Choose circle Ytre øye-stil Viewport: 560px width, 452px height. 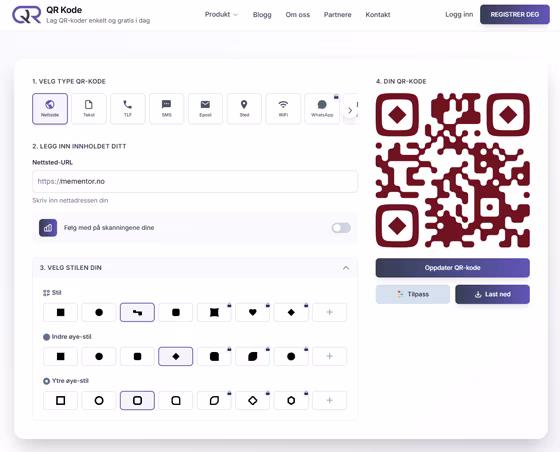[99, 401]
